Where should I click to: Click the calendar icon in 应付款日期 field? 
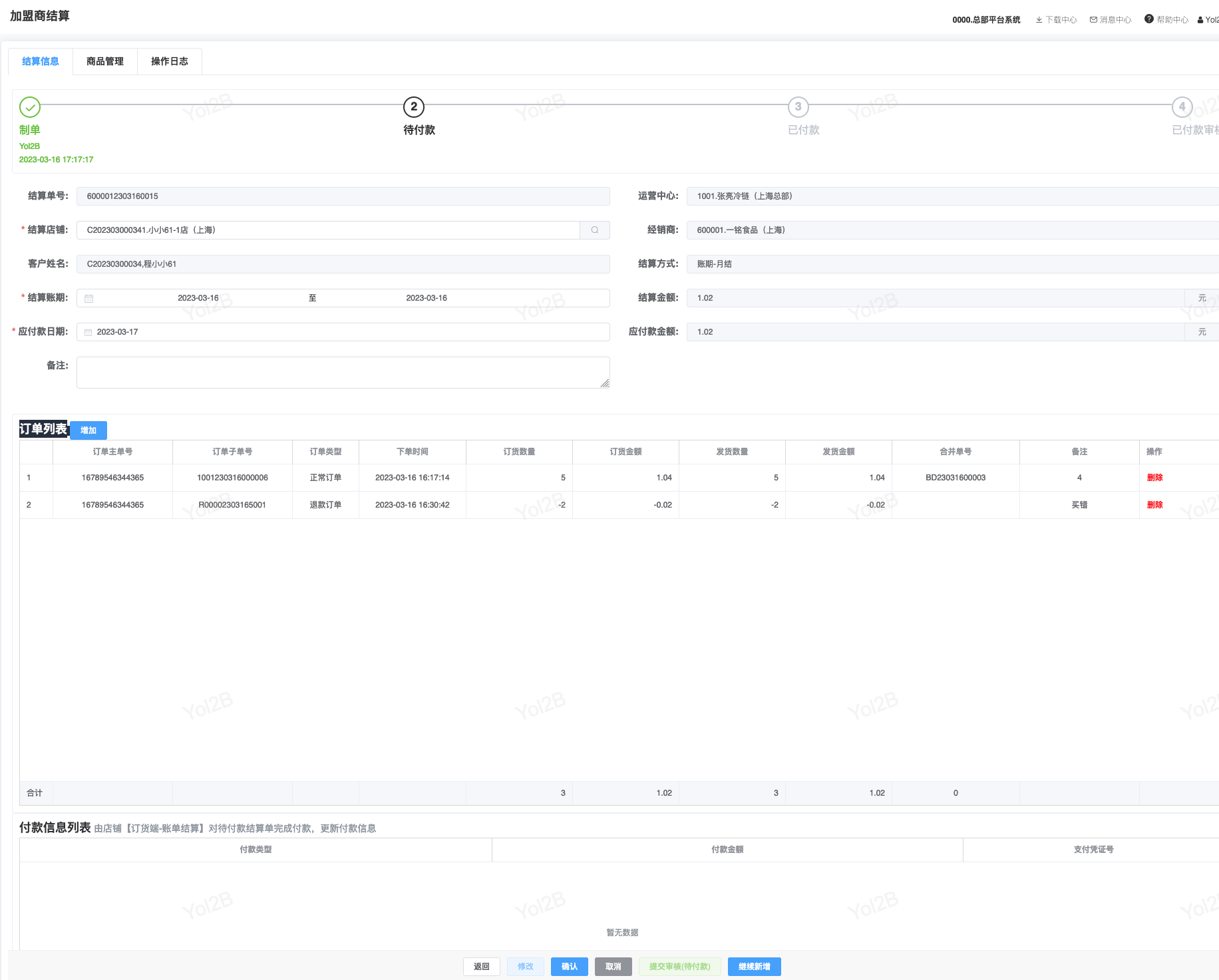(88, 333)
